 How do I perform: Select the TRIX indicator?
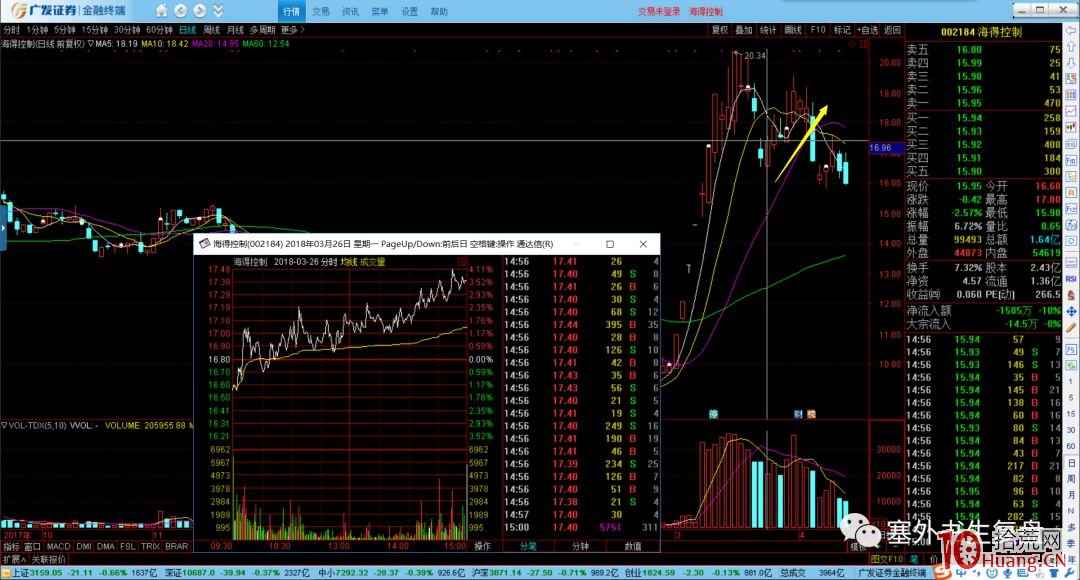[150, 546]
